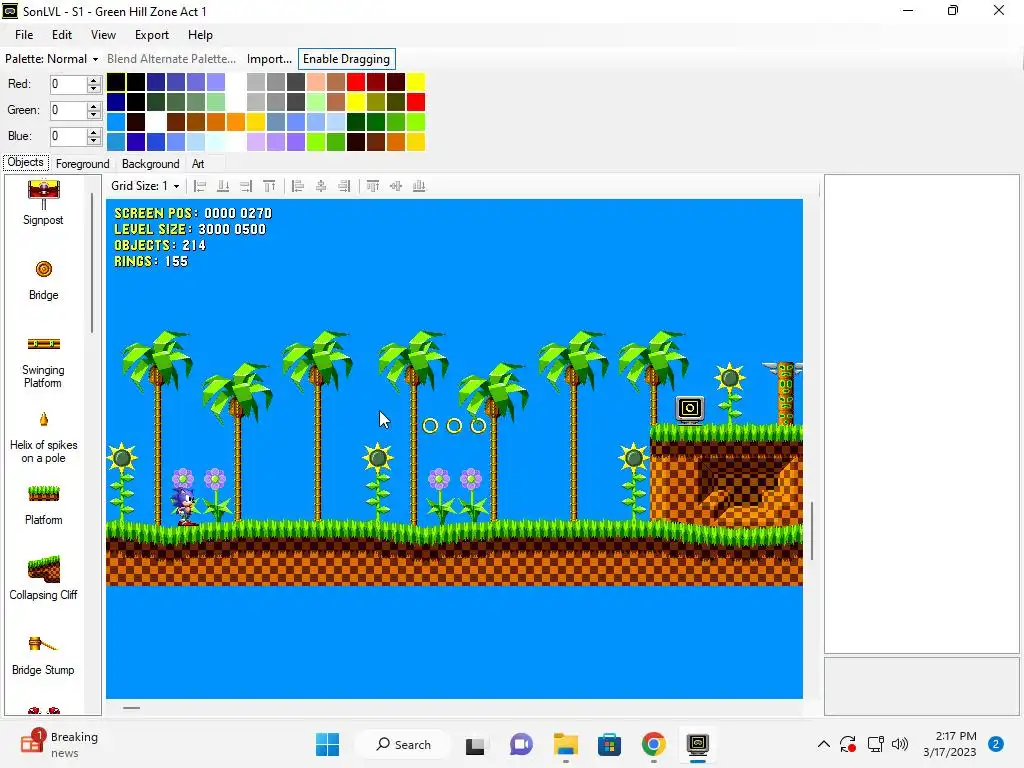Open the Help menu
Image resolution: width=1024 pixels, height=768 pixels.
click(200, 35)
